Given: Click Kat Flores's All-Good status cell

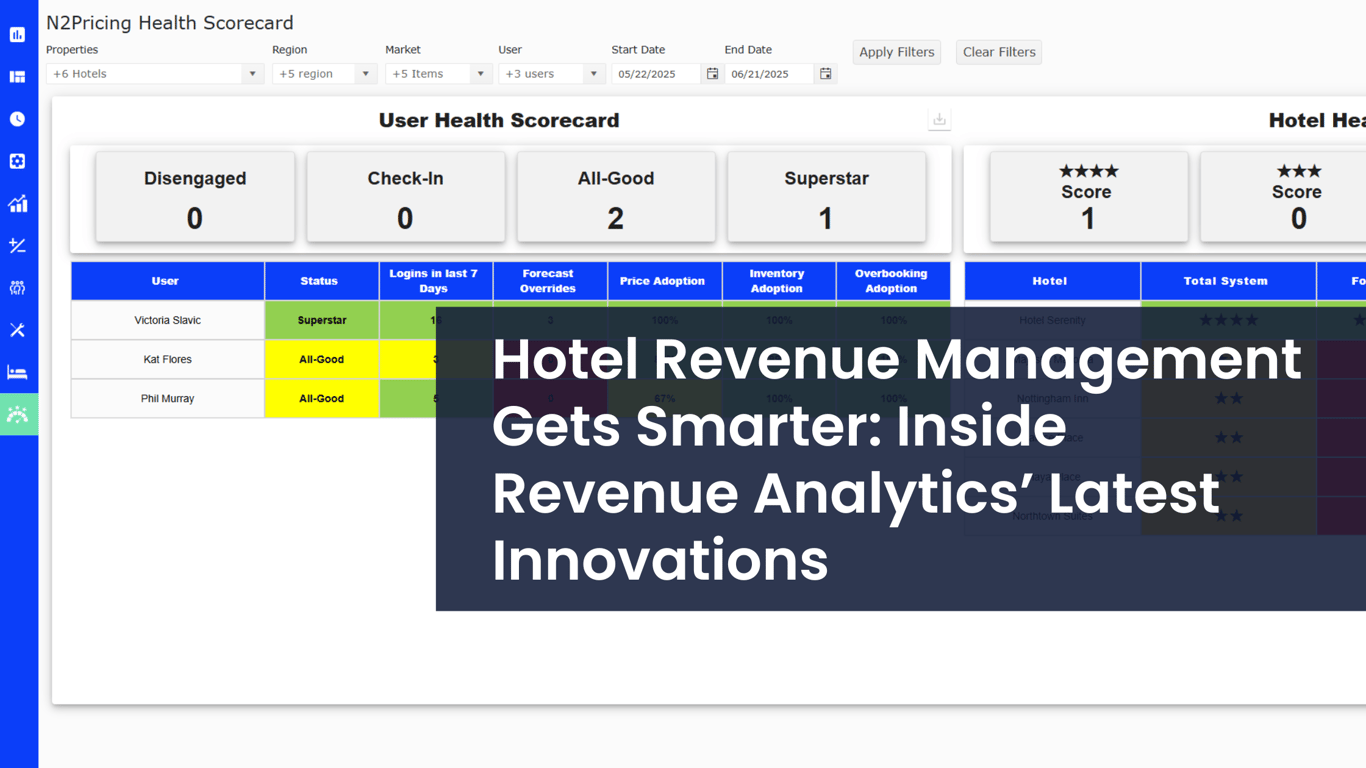Looking at the screenshot, I should tap(321, 359).
